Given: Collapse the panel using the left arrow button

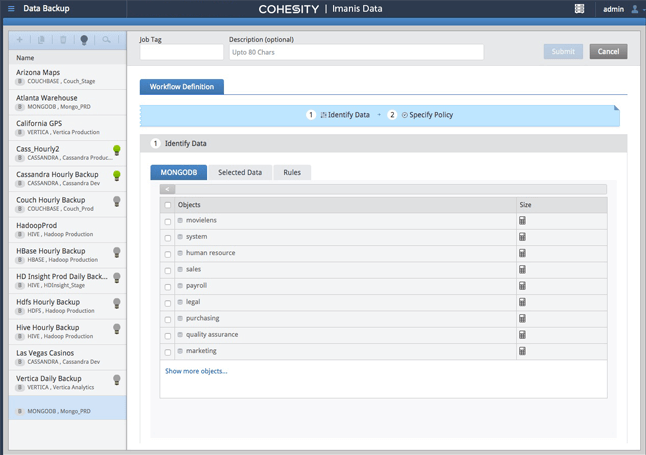Looking at the screenshot, I should point(167,189).
